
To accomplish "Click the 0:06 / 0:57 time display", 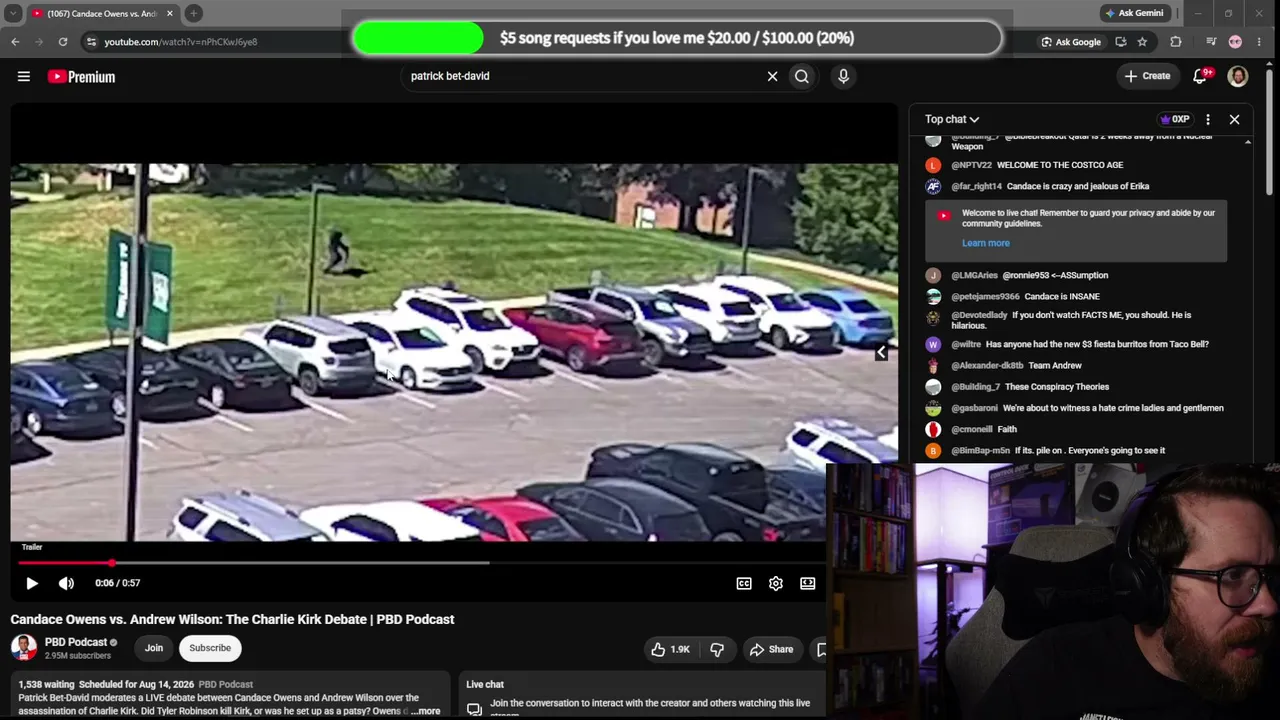I will [118, 583].
